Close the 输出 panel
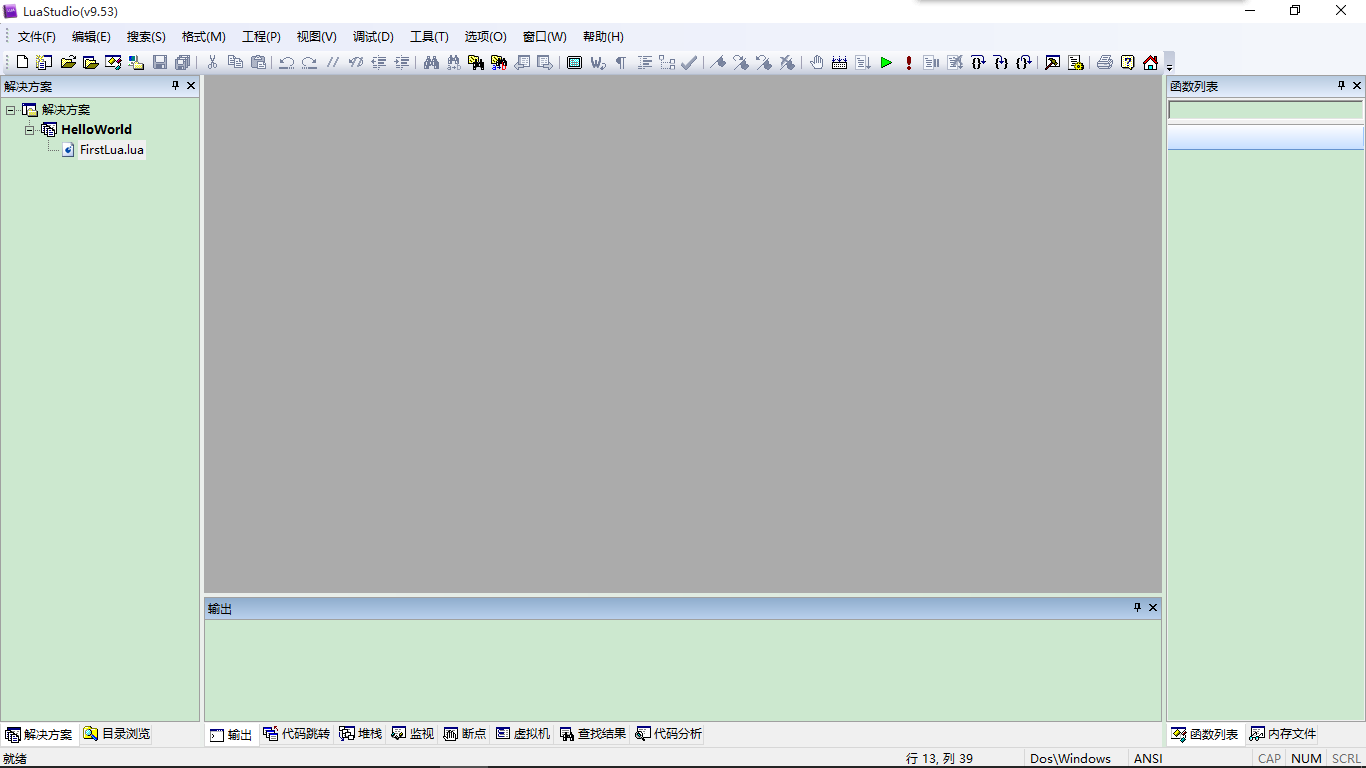 point(1153,608)
